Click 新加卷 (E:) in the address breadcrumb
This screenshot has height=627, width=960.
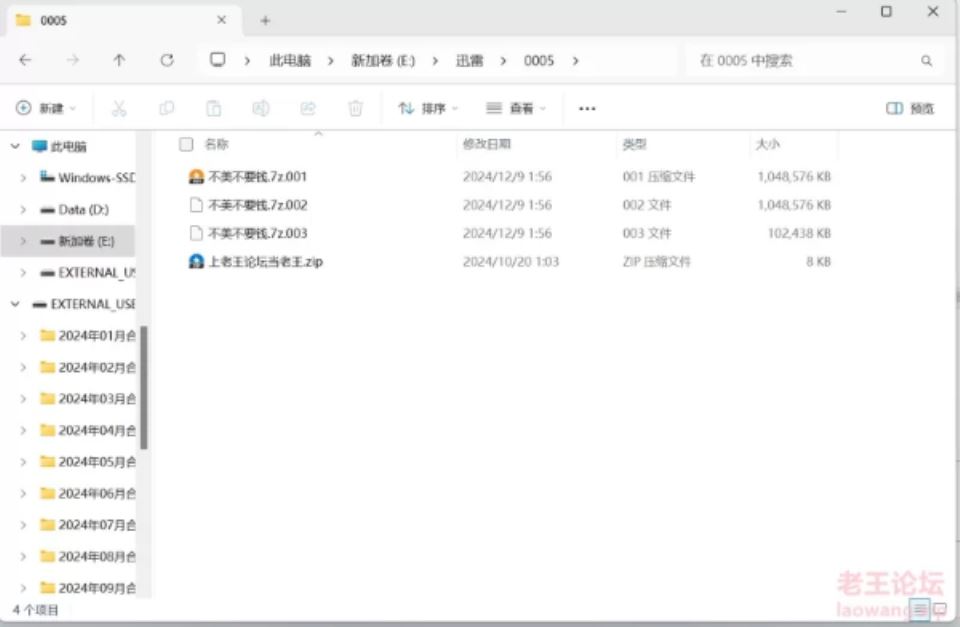[x=383, y=61]
